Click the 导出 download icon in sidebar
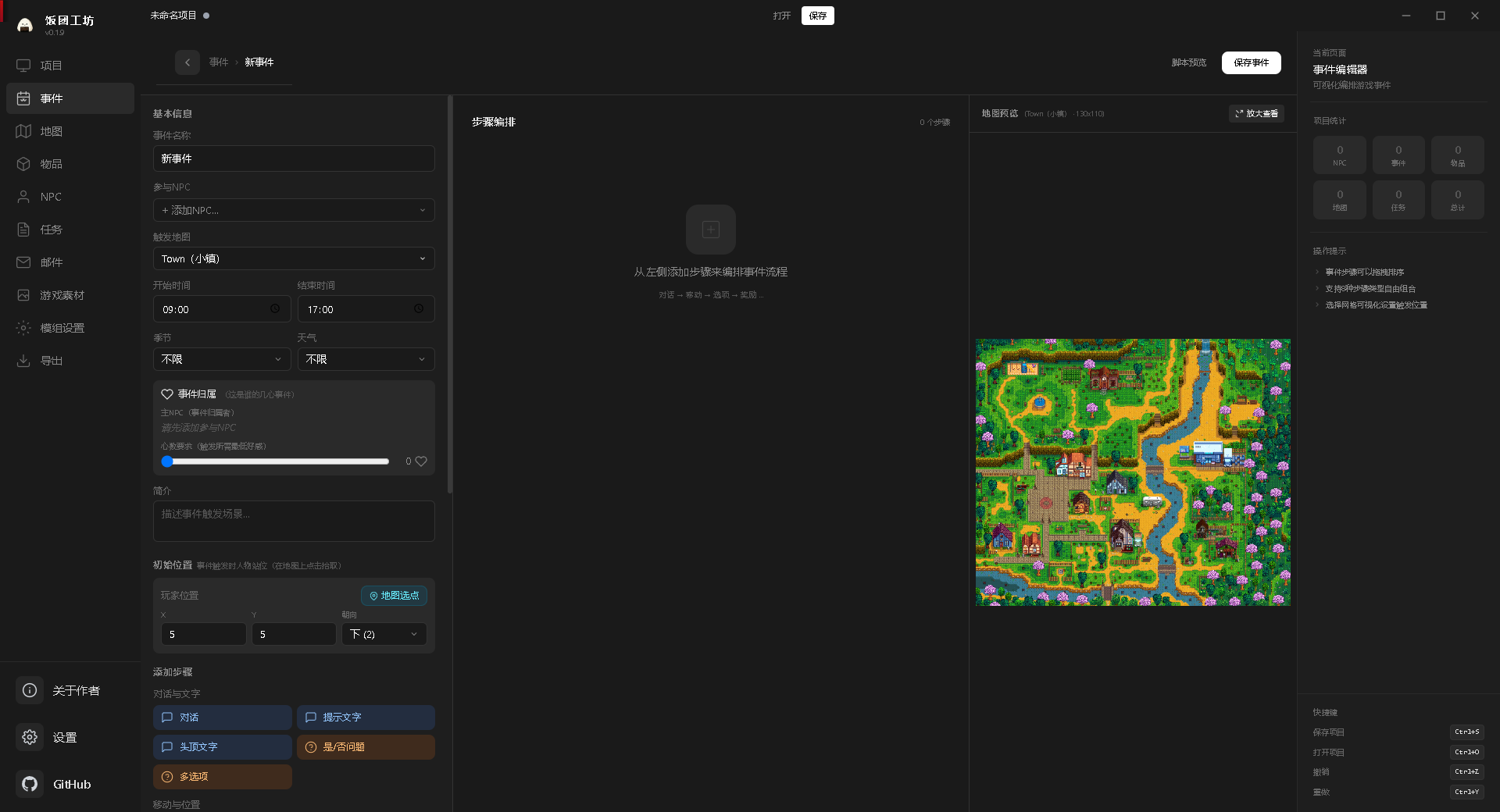 23,361
